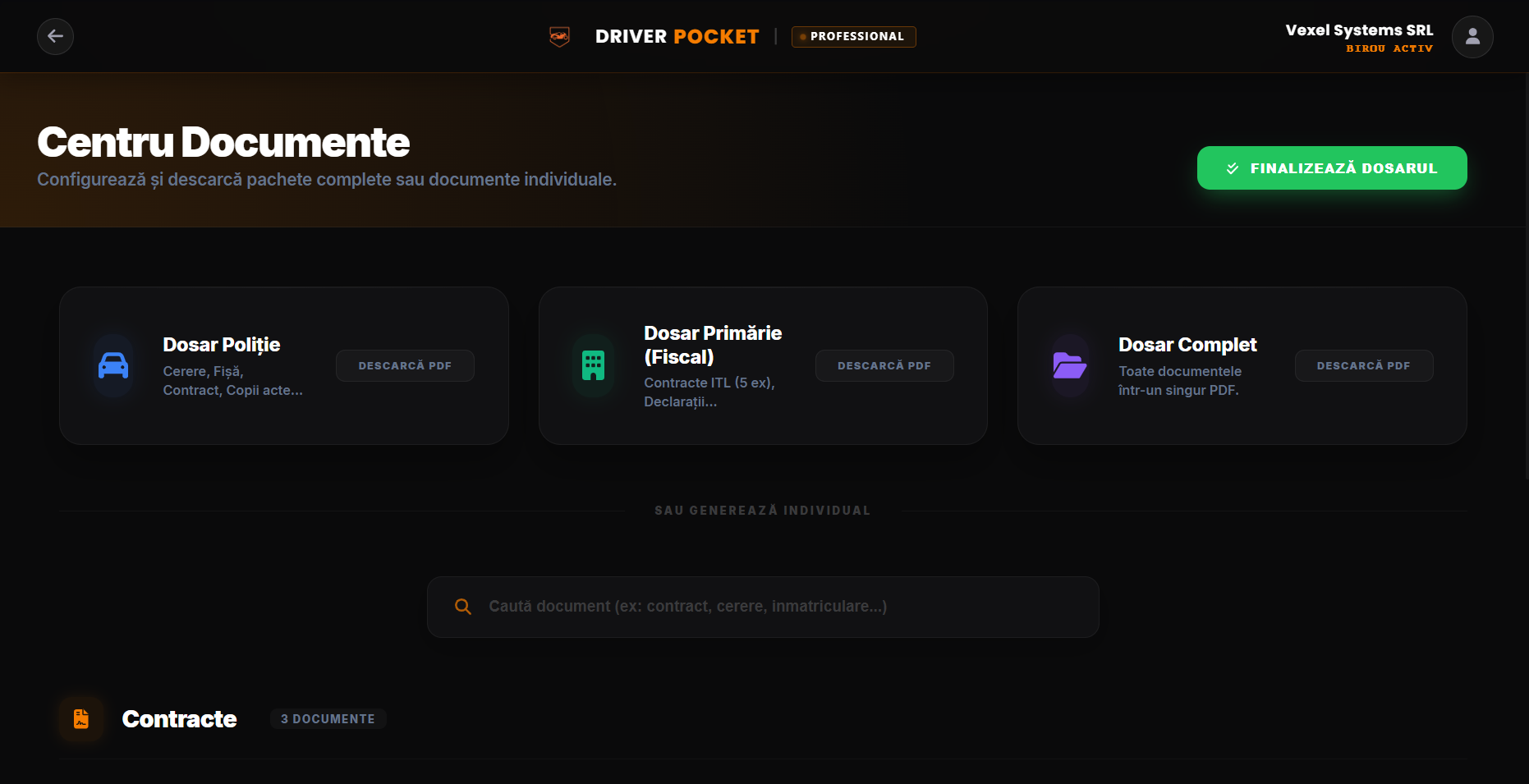Viewport: 1529px width, 784px height.
Task: Focus the Caută document search field
Action: (763, 607)
